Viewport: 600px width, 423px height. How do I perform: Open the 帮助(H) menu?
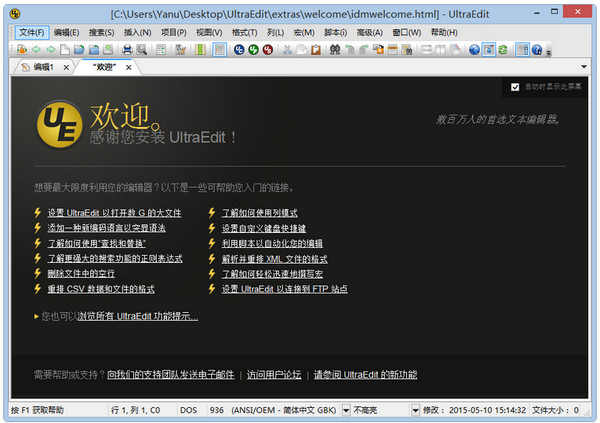pyautogui.click(x=444, y=33)
